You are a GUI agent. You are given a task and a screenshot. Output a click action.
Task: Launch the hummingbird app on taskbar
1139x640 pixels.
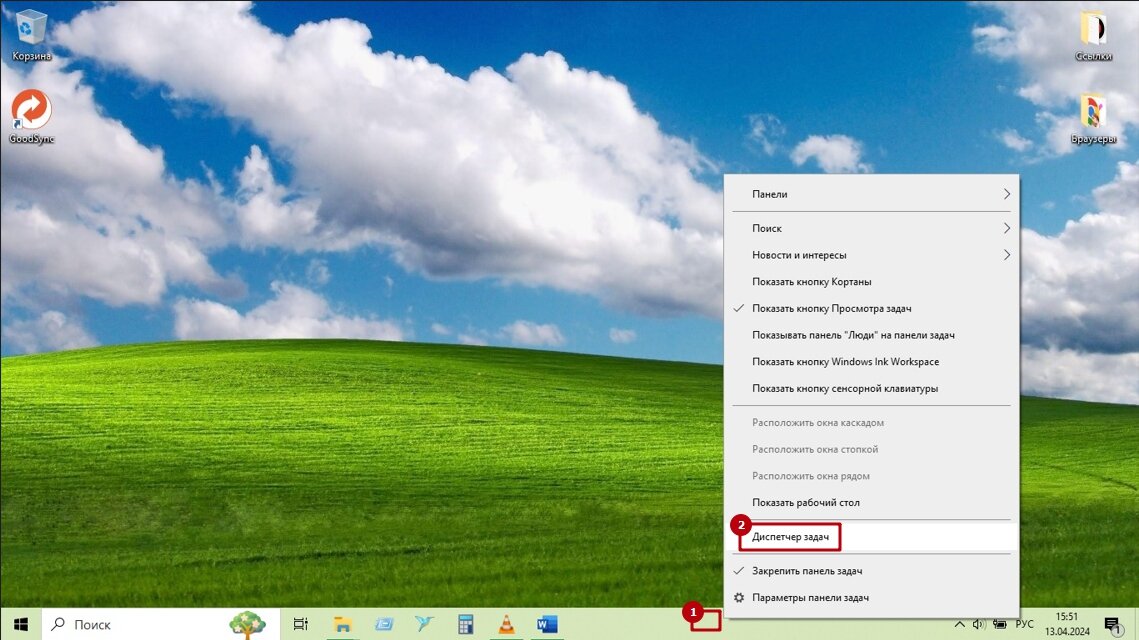tap(424, 624)
